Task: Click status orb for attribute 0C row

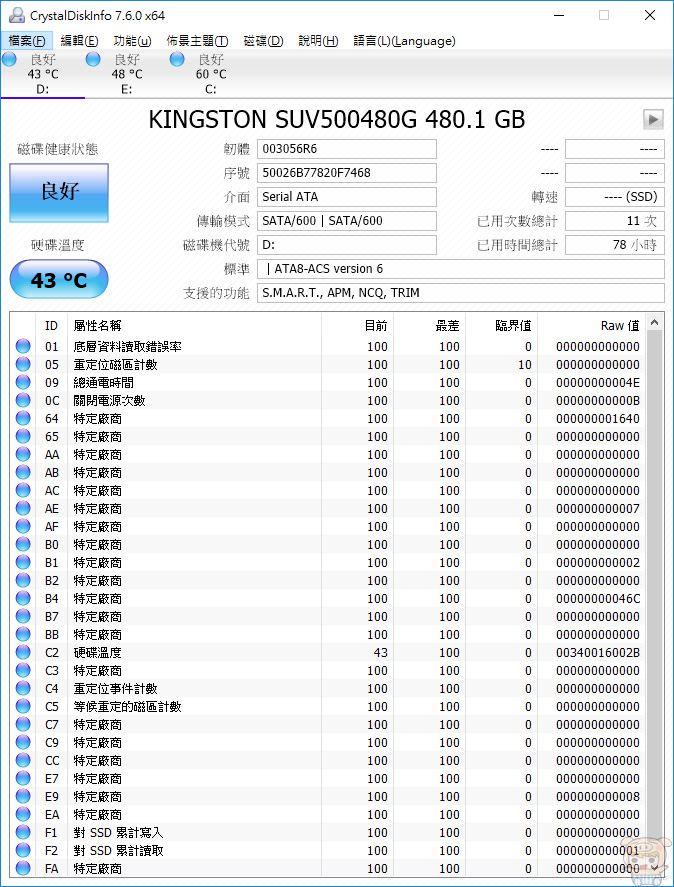Action: tap(23, 401)
